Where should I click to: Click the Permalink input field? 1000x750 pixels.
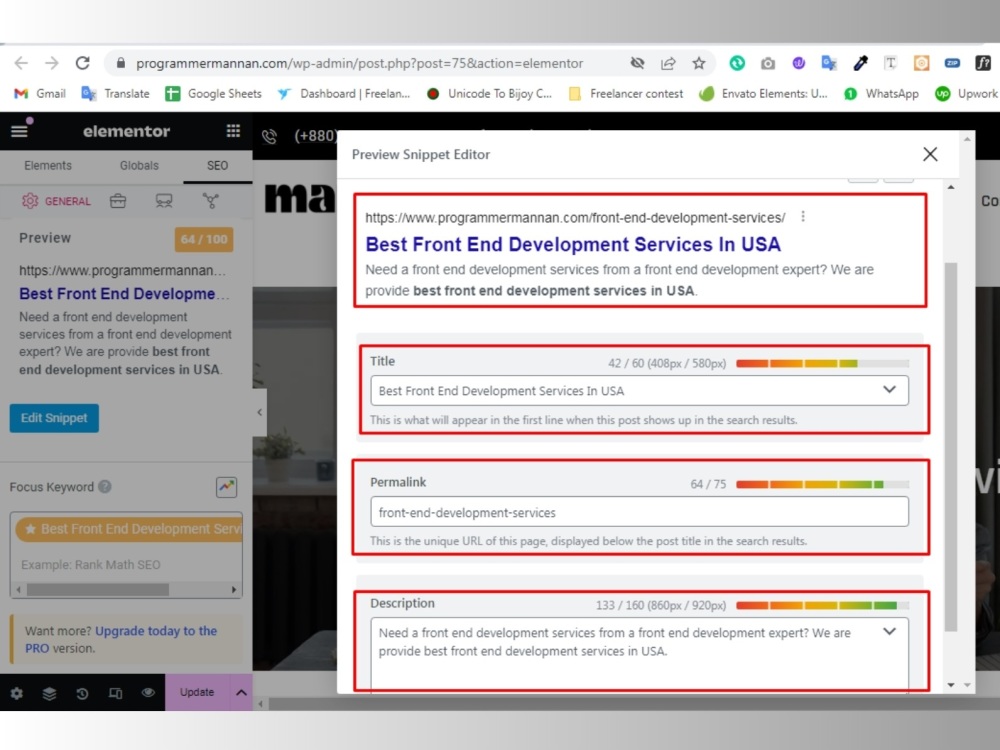[639, 512]
